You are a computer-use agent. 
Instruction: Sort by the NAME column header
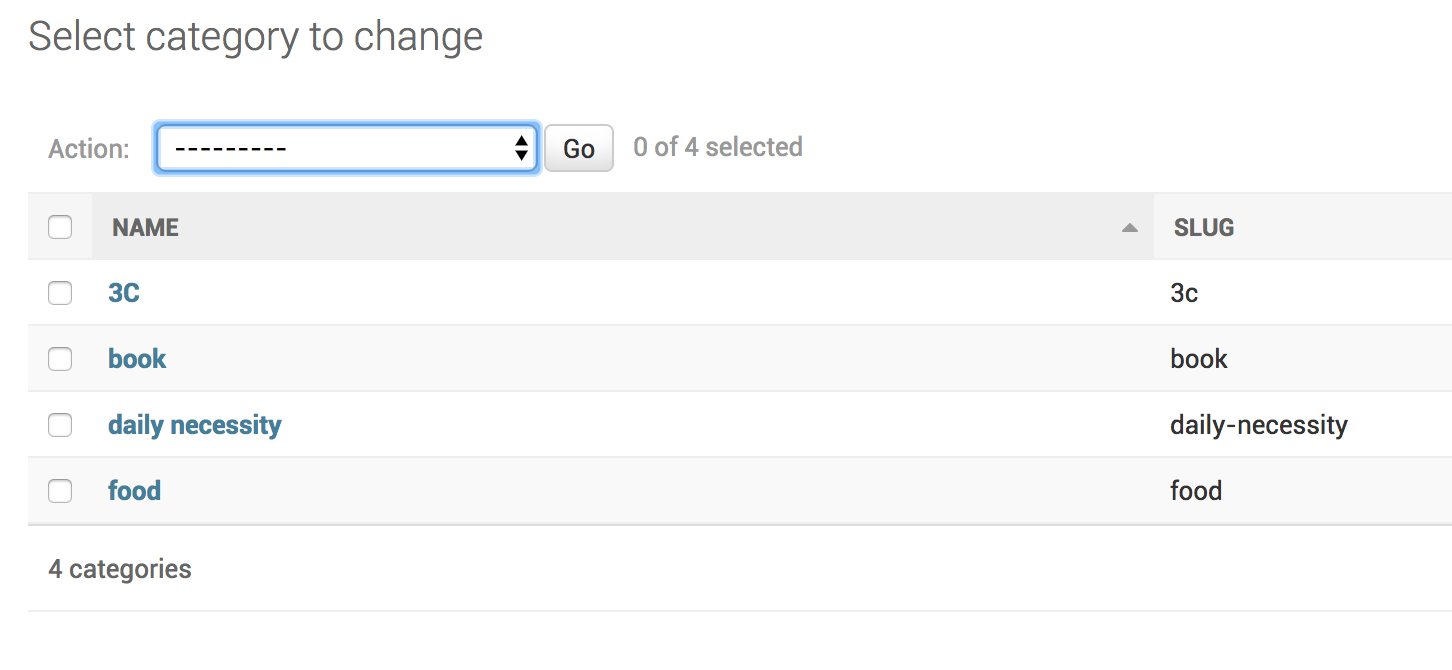coord(146,228)
